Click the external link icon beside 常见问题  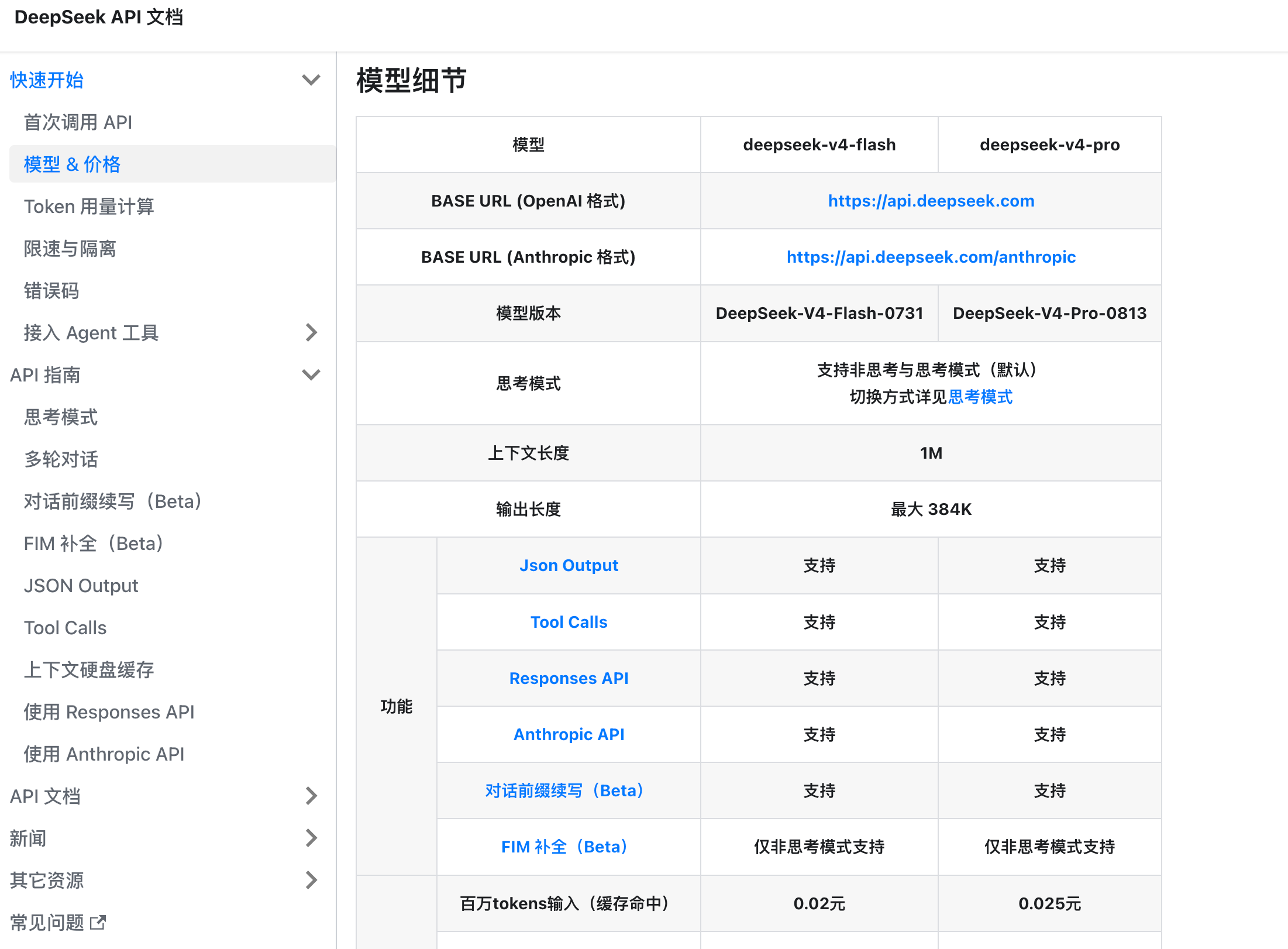(x=98, y=923)
